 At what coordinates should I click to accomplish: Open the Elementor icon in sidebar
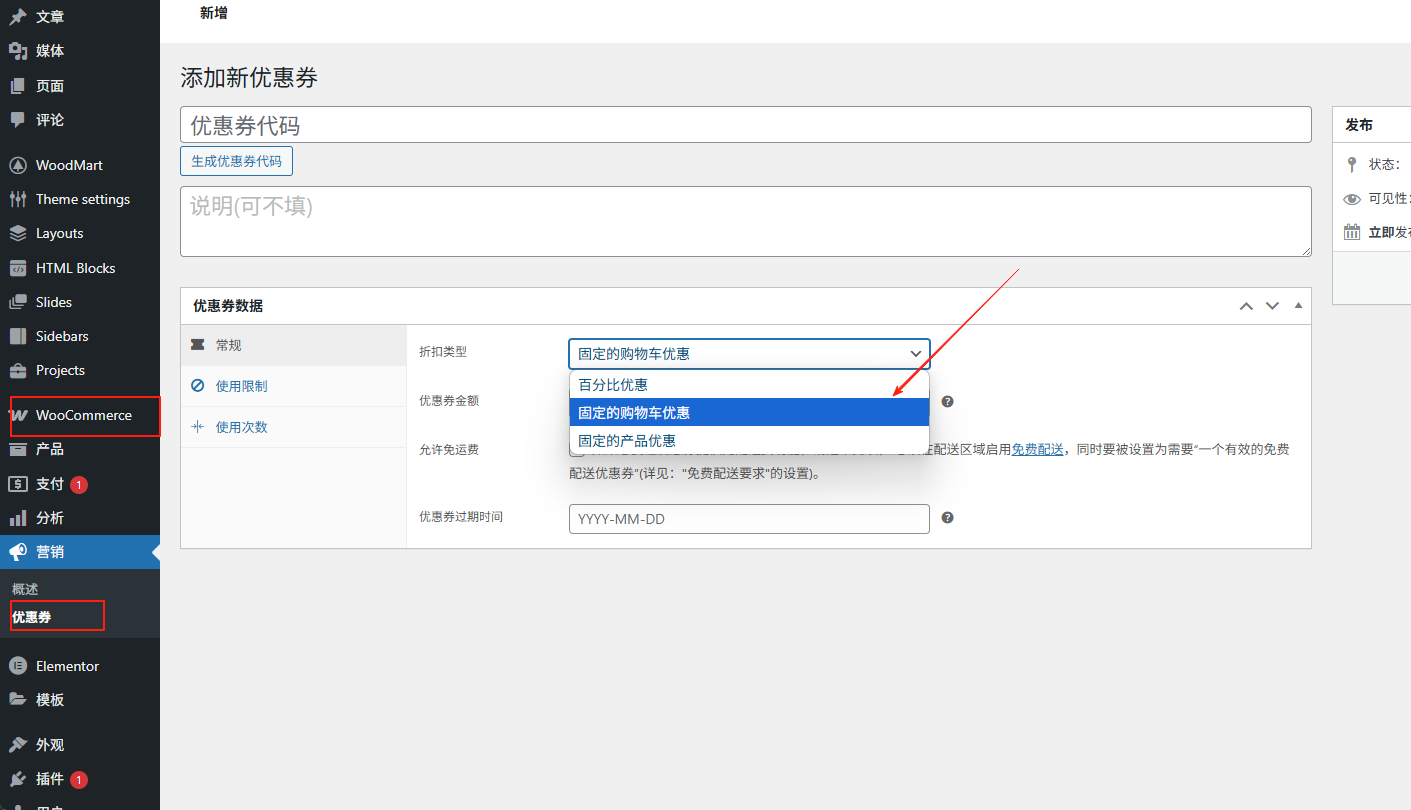[18, 666]
